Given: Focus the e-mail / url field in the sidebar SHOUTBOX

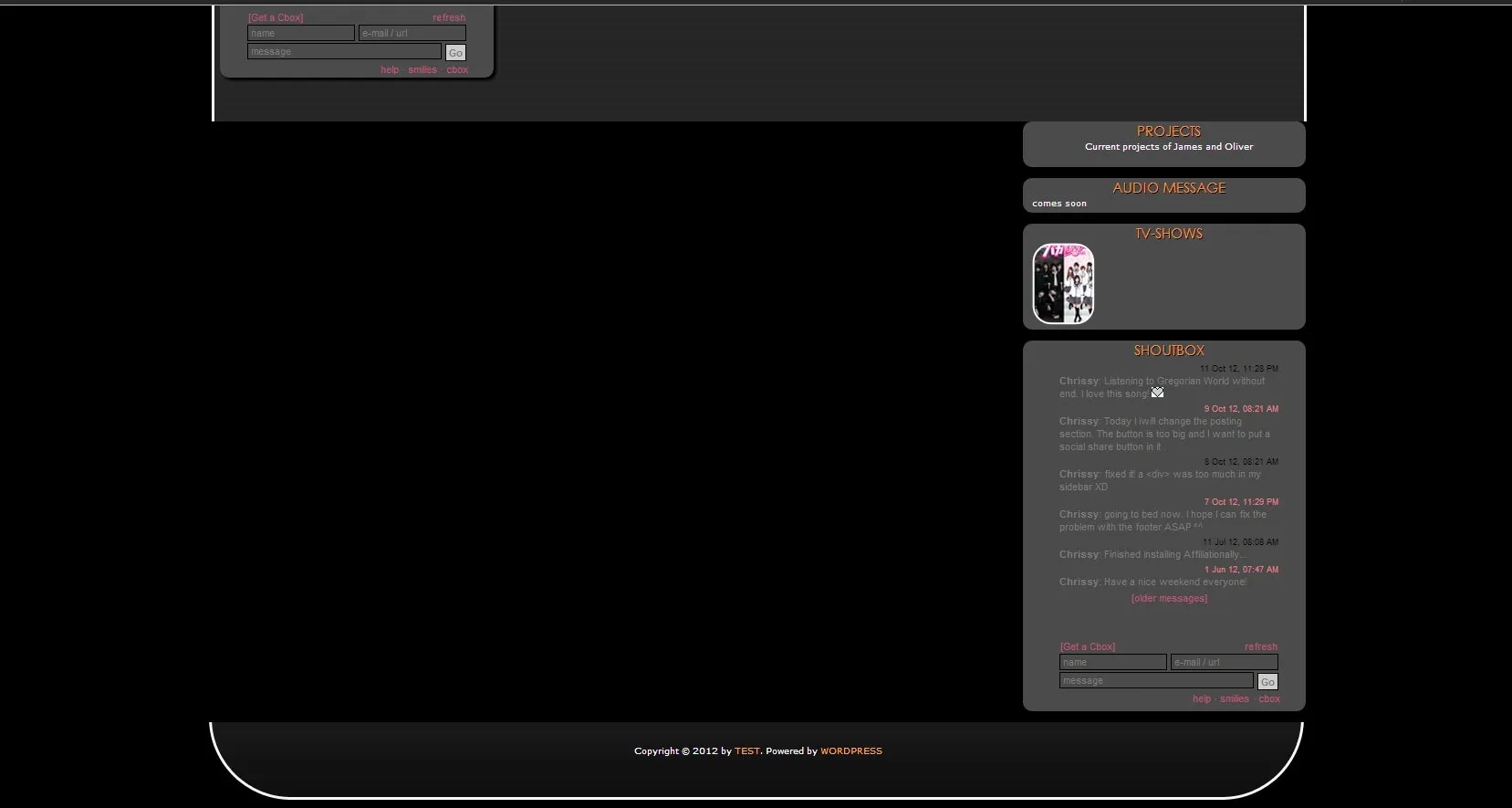Looking at the screenshot, I should [x=1224, y=663].
